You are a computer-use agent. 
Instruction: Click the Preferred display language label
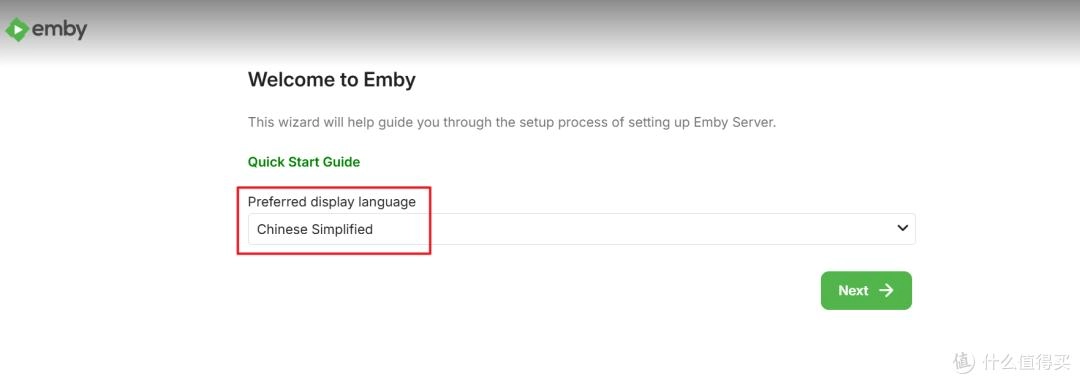tap(332, 202)
